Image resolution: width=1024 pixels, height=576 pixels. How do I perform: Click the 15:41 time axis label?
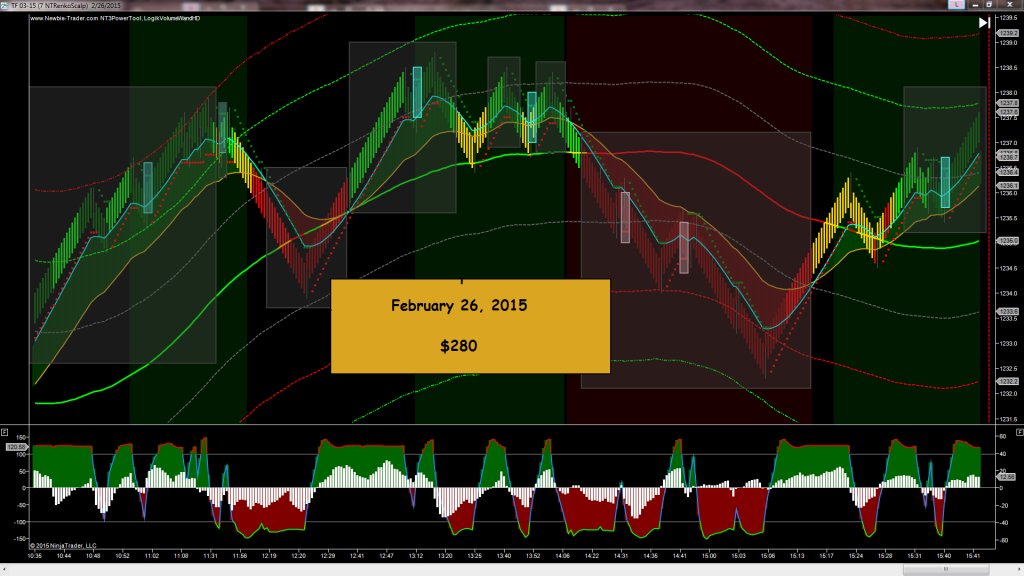[x=973, y=556]
